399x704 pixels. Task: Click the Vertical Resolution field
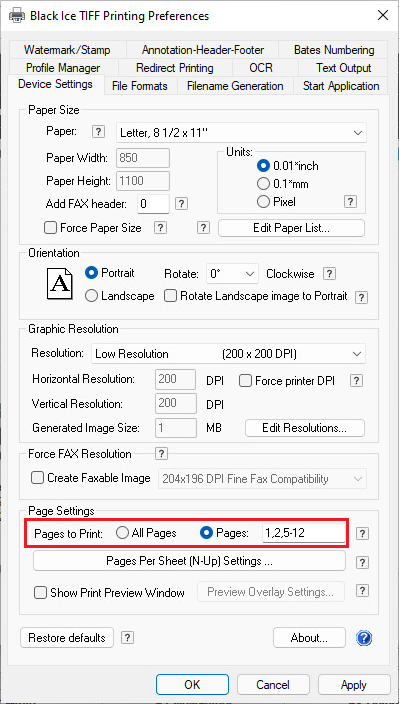[176, 403]
